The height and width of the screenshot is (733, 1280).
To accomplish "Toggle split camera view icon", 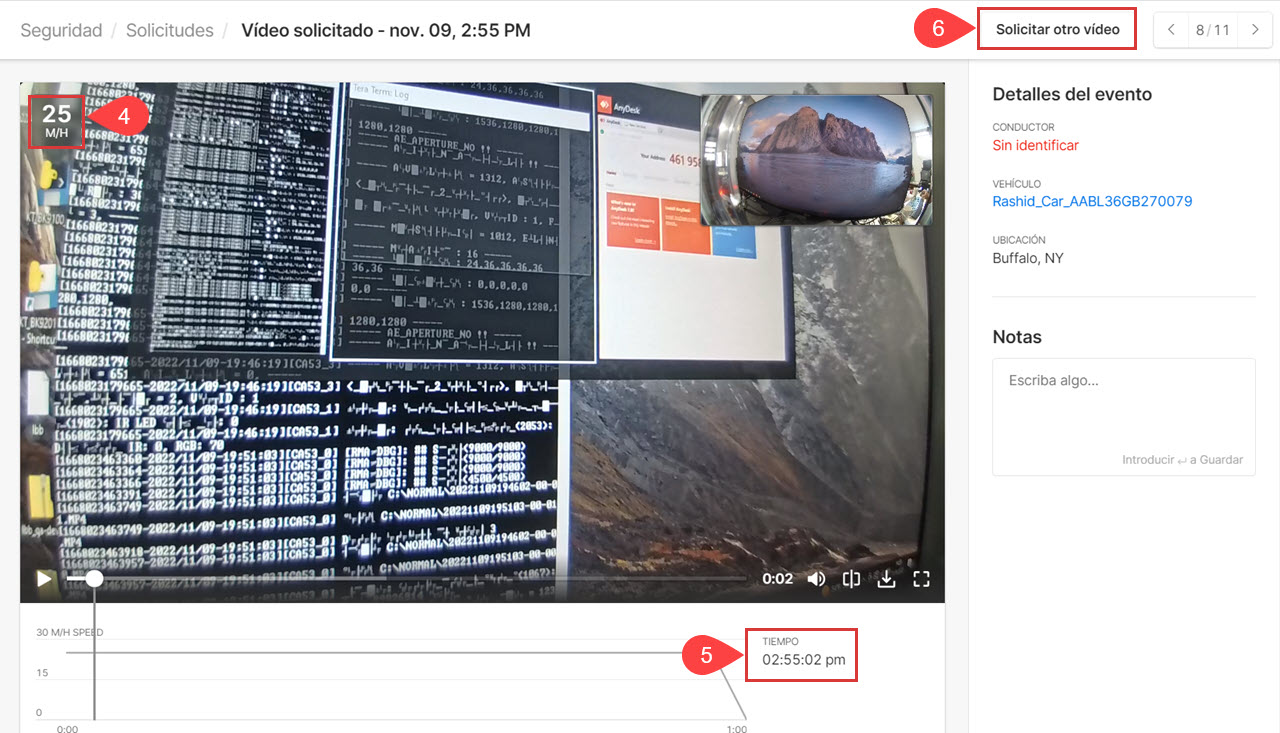I will [x=851, y=579].
